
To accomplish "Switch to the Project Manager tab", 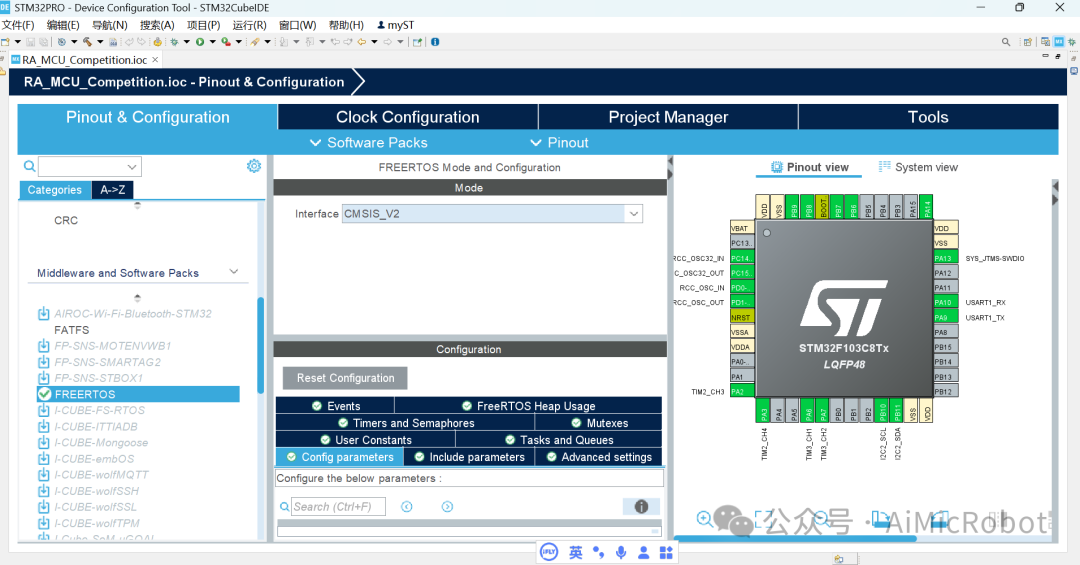I will pyautogui.click(x=668, y=117).
